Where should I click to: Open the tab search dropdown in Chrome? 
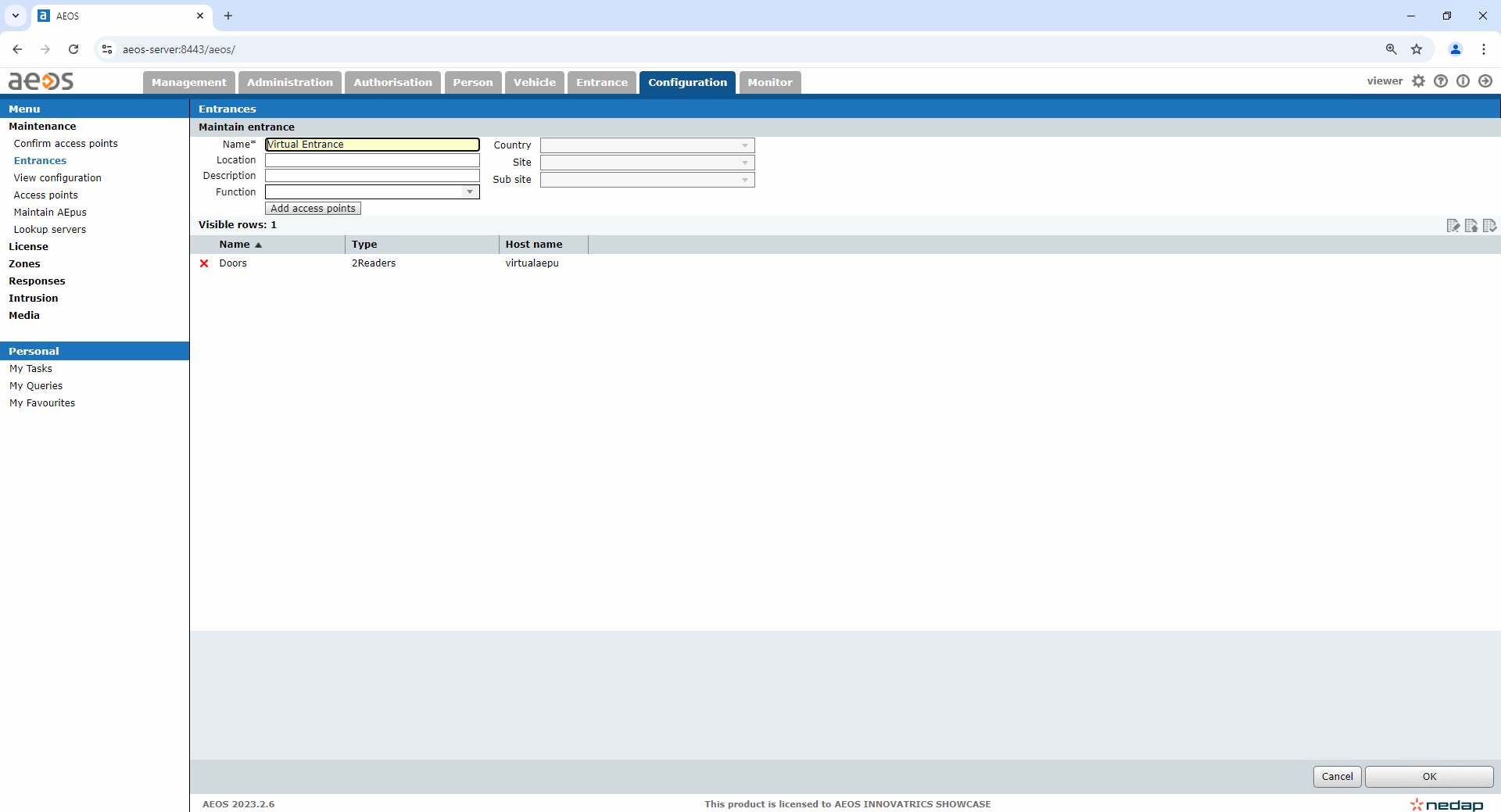click(16, 16)
